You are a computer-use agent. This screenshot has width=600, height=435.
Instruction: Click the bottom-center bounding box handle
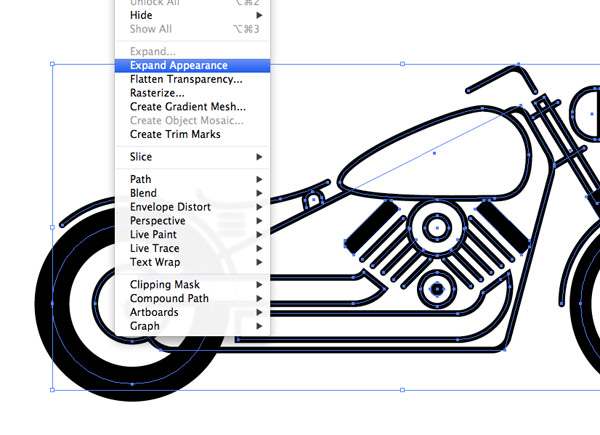402,390
